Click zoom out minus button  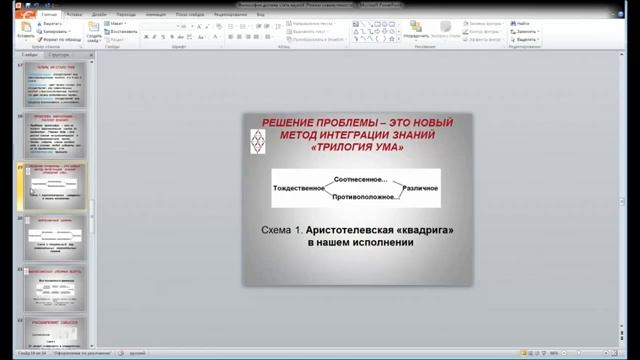click(564, 353)
